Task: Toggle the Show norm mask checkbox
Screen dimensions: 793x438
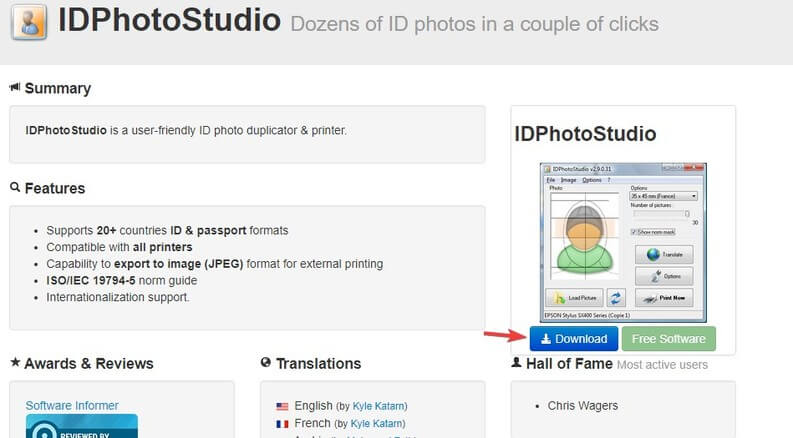Action: (633, 232)
